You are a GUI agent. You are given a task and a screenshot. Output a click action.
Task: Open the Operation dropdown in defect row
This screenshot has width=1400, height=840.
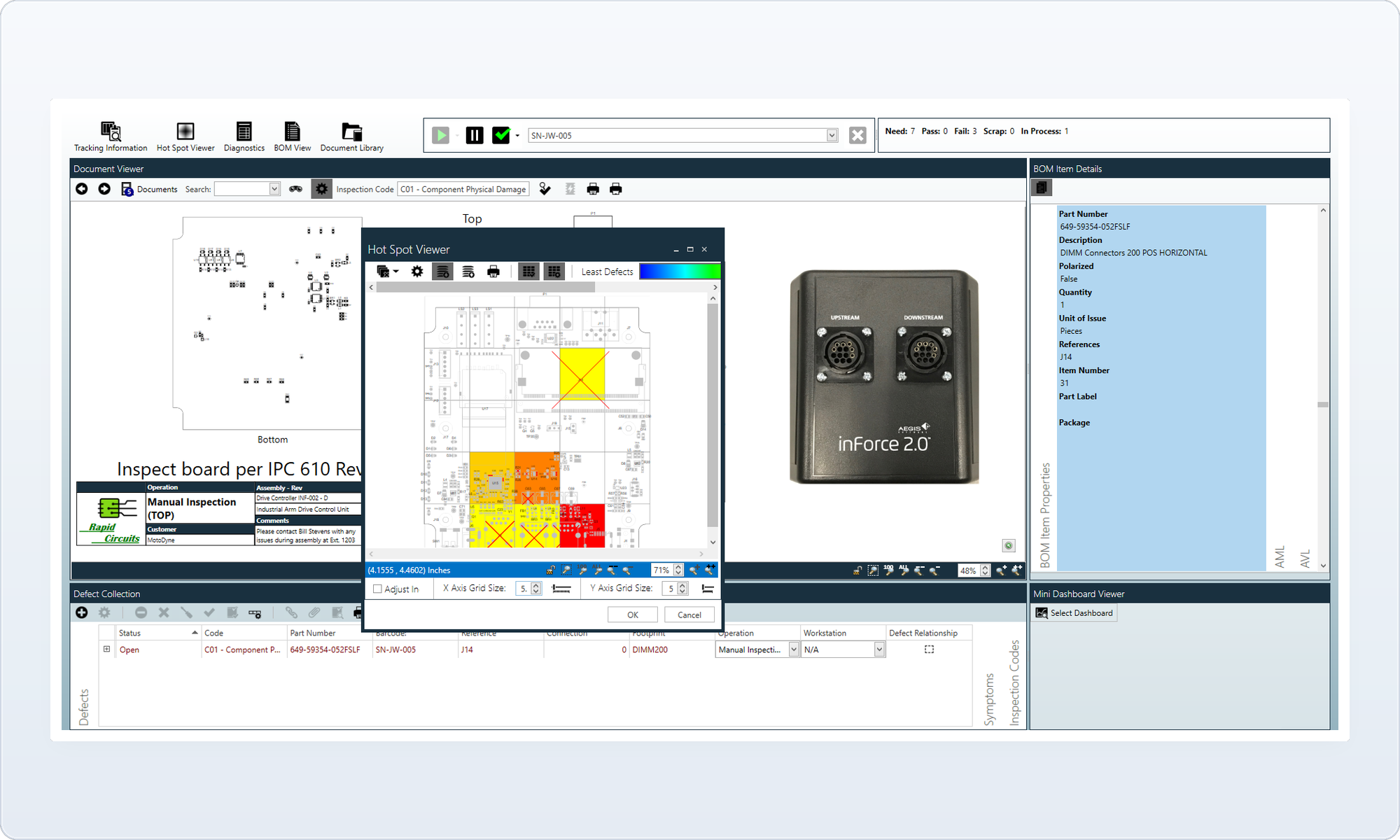point(794,650)
